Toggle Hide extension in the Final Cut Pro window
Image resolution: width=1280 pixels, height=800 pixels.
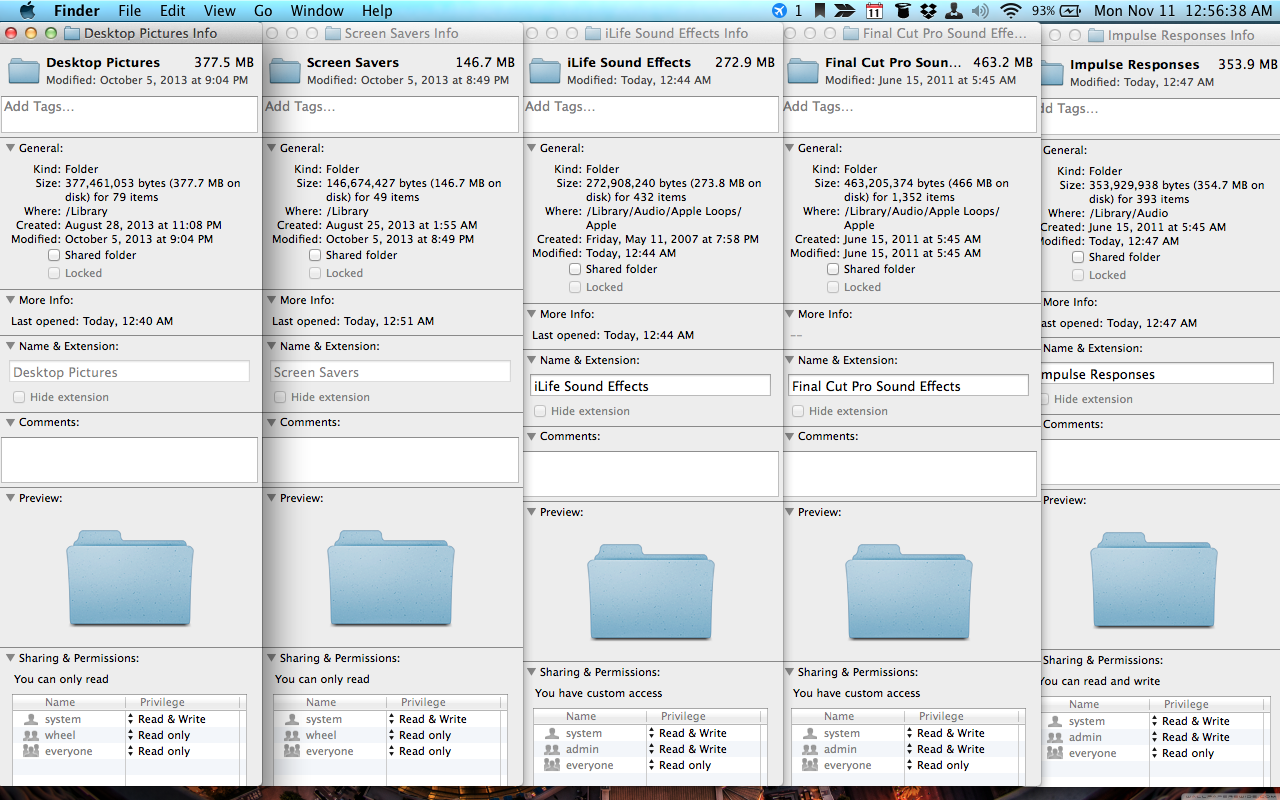(798, 411)
